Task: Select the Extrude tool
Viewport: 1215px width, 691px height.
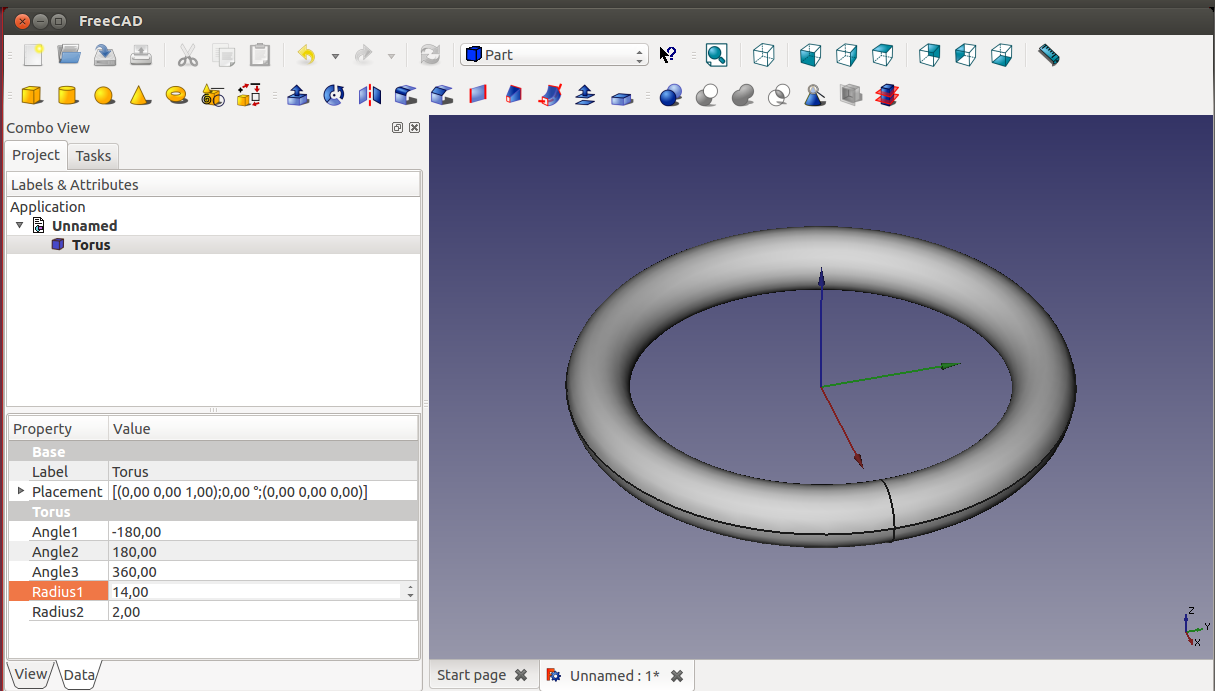Action: pos(297,95)
